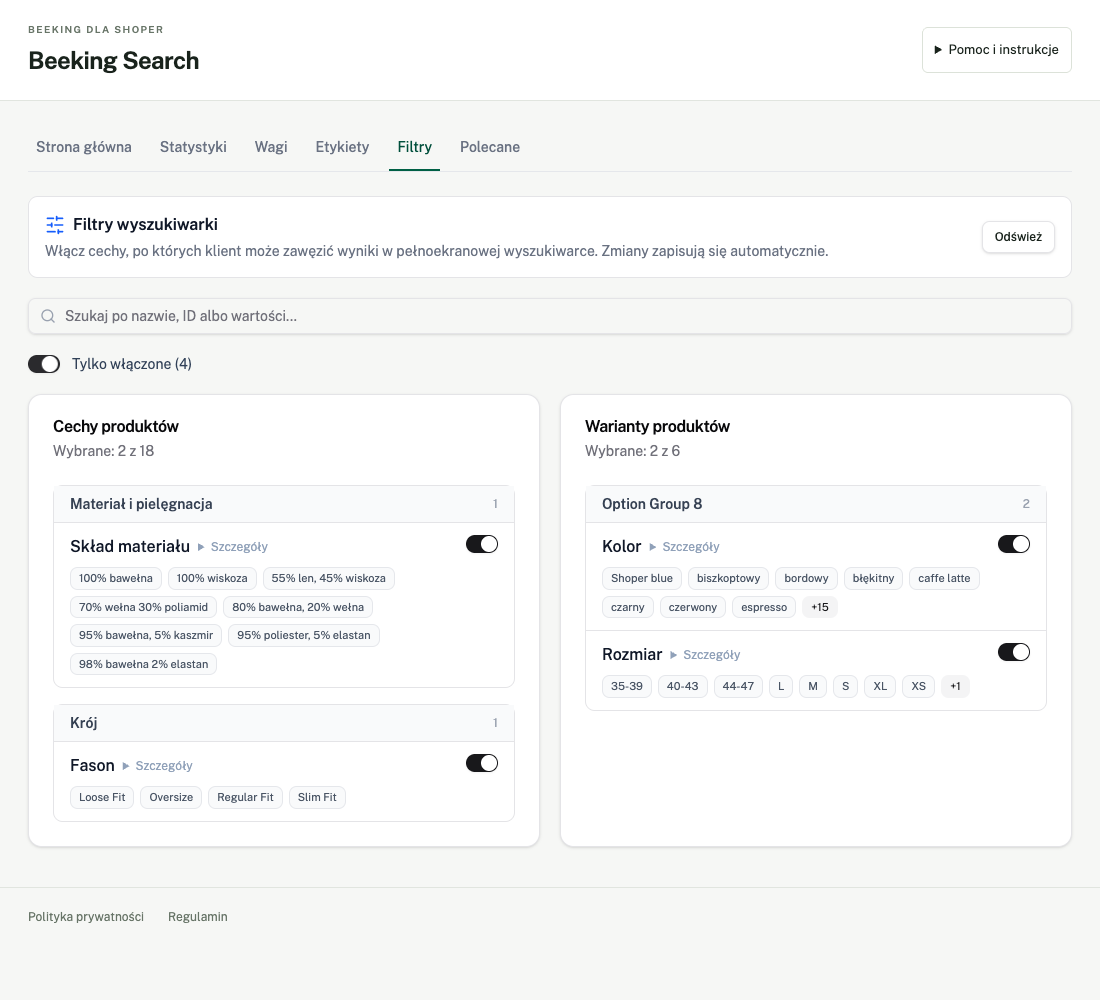This screenshot has width=1100, height=1000.
Task: Click the 70% wełna 30% poliamid chip
Action: pyautogui.click(x=143, y=607)
